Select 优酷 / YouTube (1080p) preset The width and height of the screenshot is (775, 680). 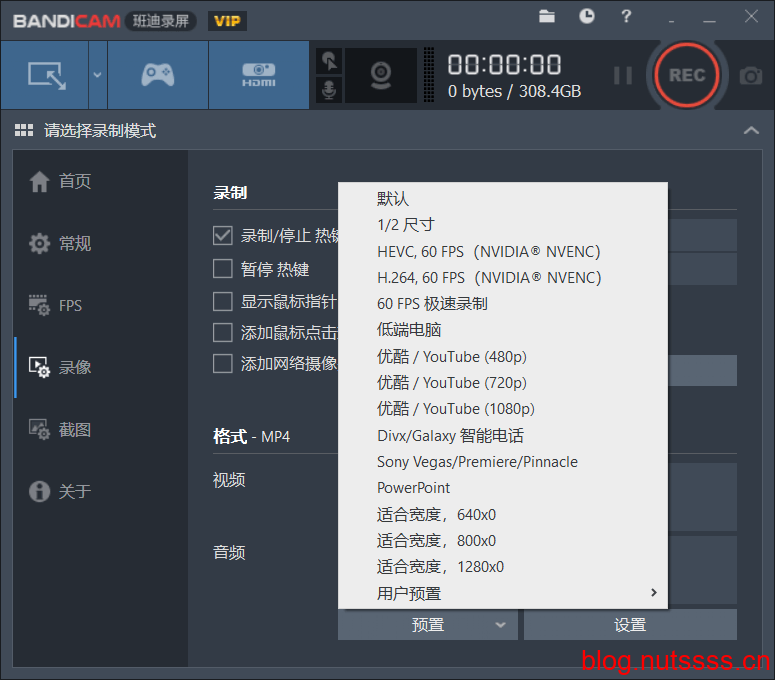[456, 409]
